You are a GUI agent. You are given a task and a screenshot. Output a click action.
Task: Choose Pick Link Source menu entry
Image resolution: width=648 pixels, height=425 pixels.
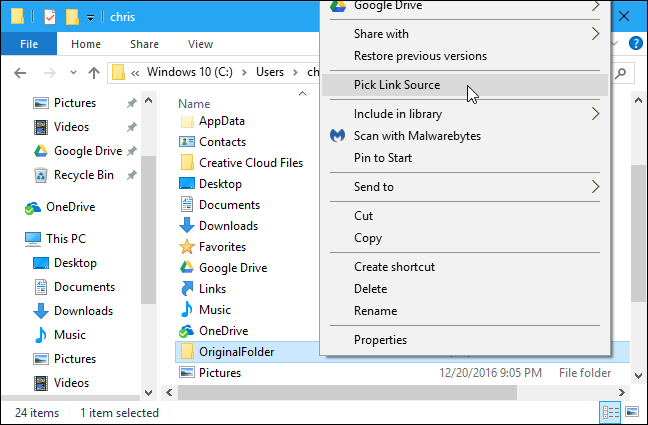[x=397, y=85]
